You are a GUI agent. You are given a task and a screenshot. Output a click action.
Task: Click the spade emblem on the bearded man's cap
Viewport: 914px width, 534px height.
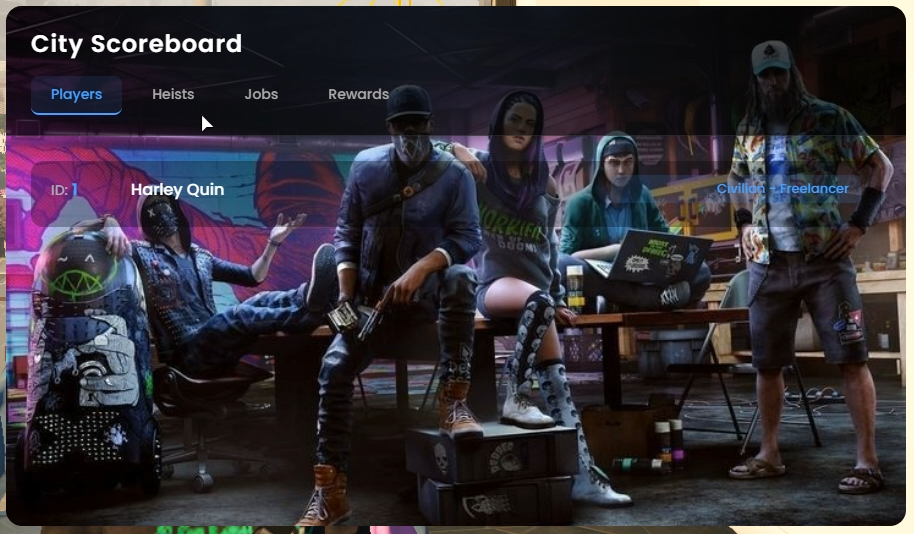771,50
